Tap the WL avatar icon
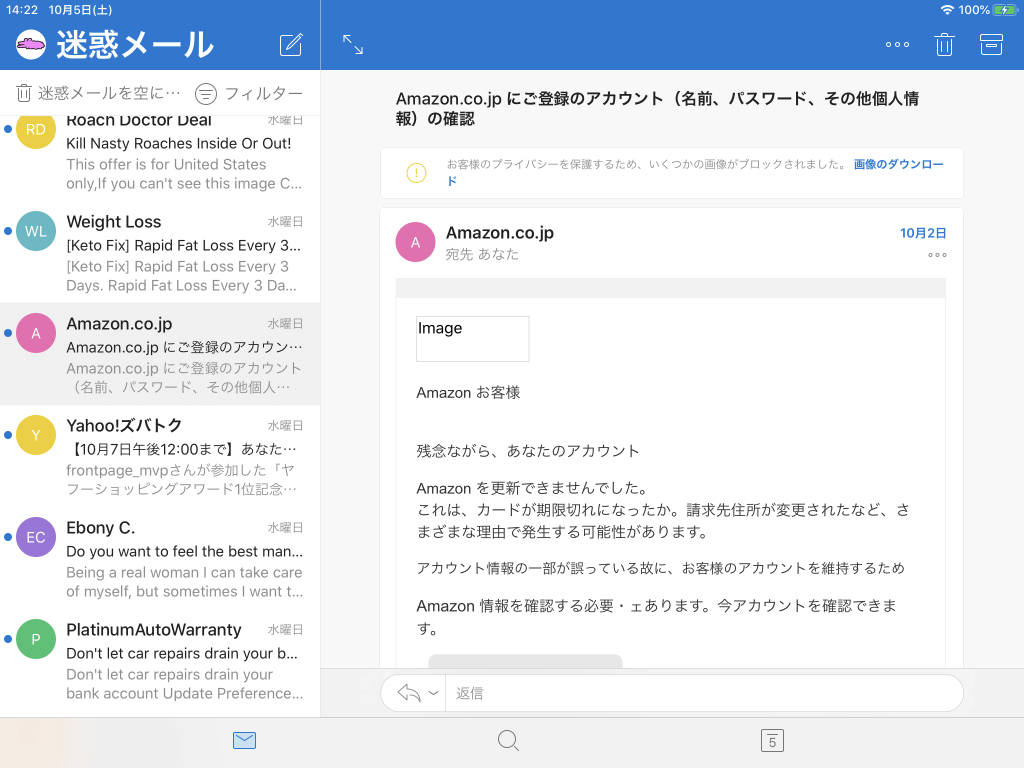 click(x=35, y=231)
